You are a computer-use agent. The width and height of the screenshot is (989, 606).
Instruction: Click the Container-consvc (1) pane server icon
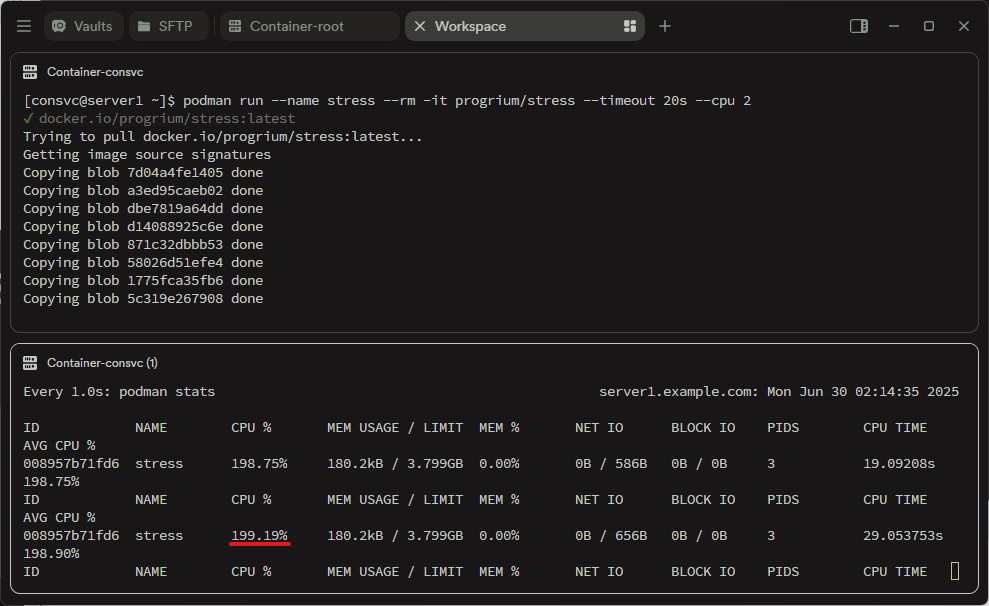[x=30, y=363]
